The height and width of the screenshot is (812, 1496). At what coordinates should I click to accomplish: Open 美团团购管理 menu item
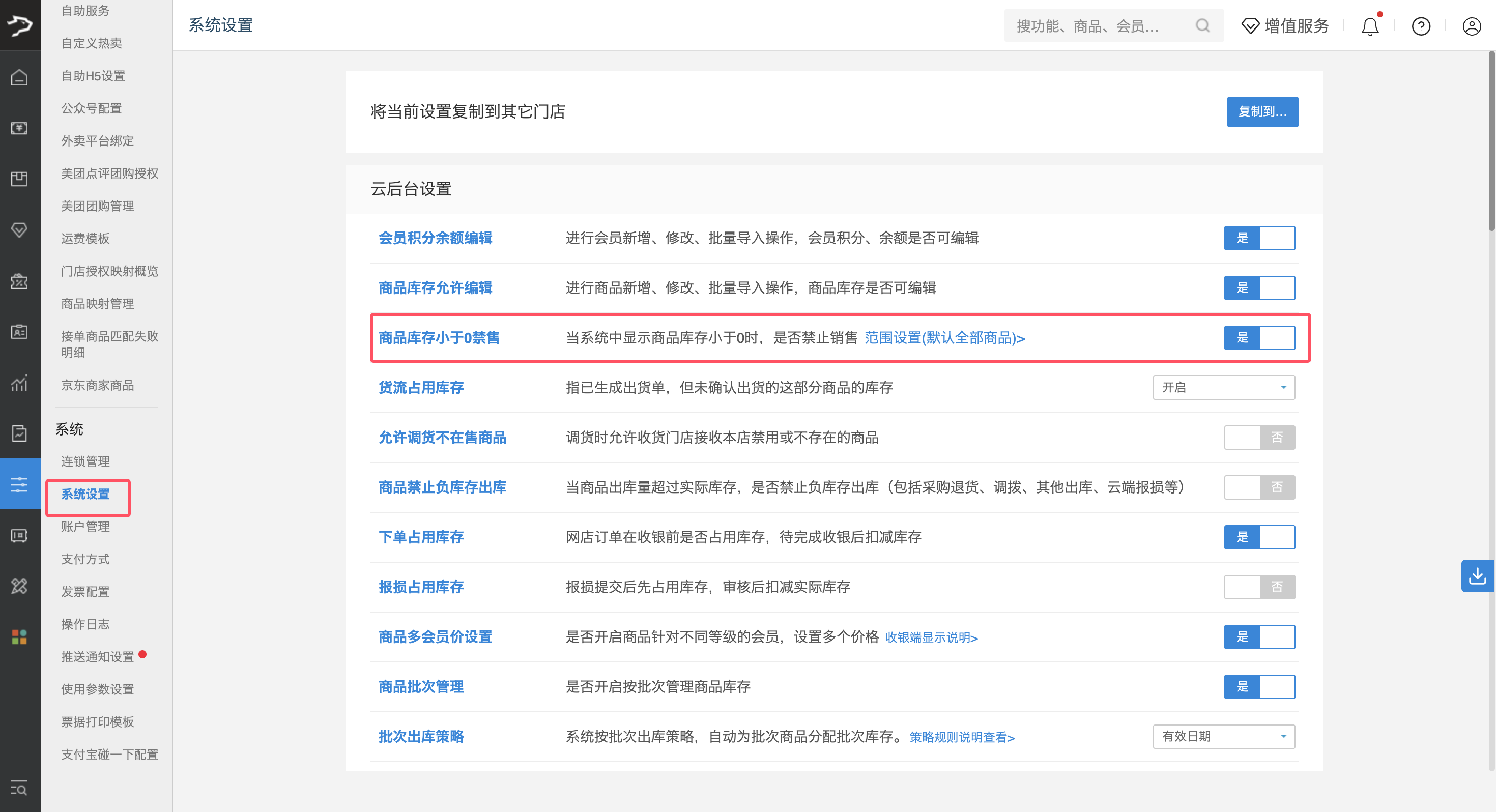(98, 206)
